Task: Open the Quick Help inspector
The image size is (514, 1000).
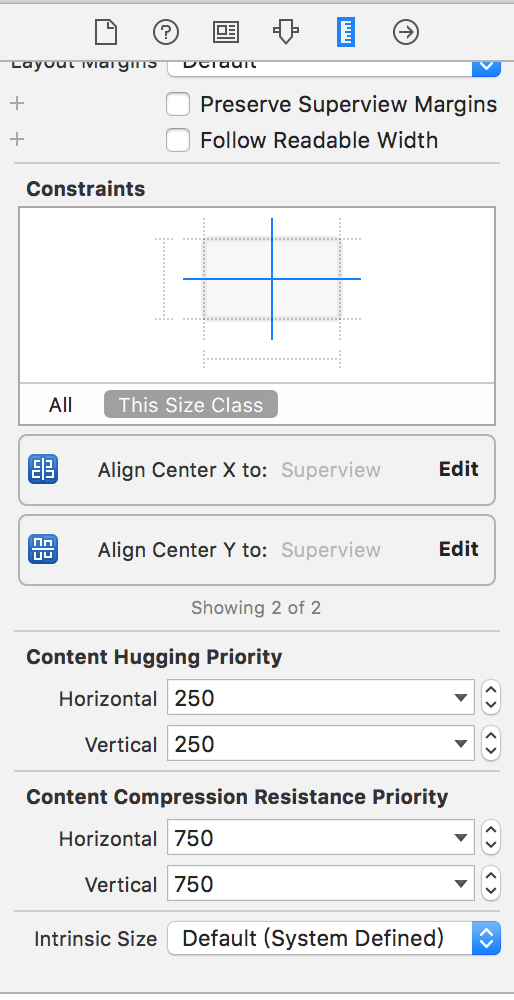Action: click(166, 32)
